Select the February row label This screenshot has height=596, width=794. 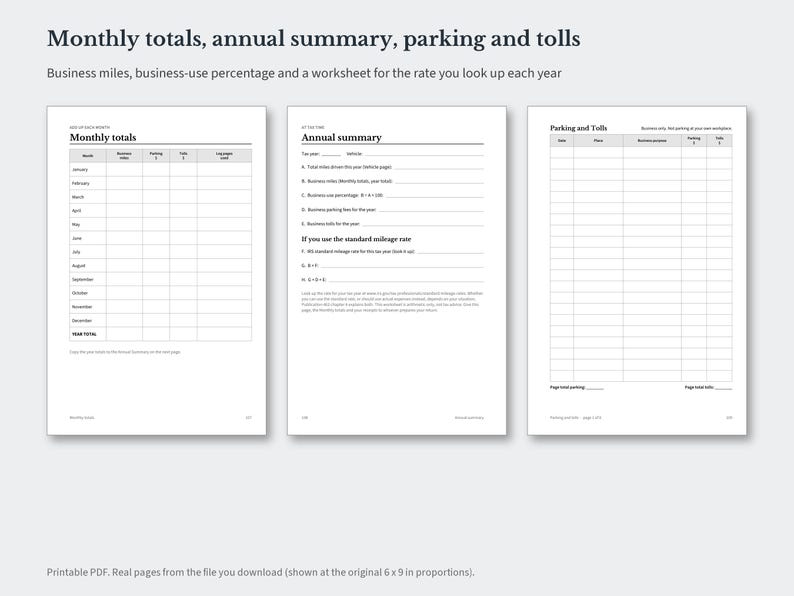tap(81, 183)
